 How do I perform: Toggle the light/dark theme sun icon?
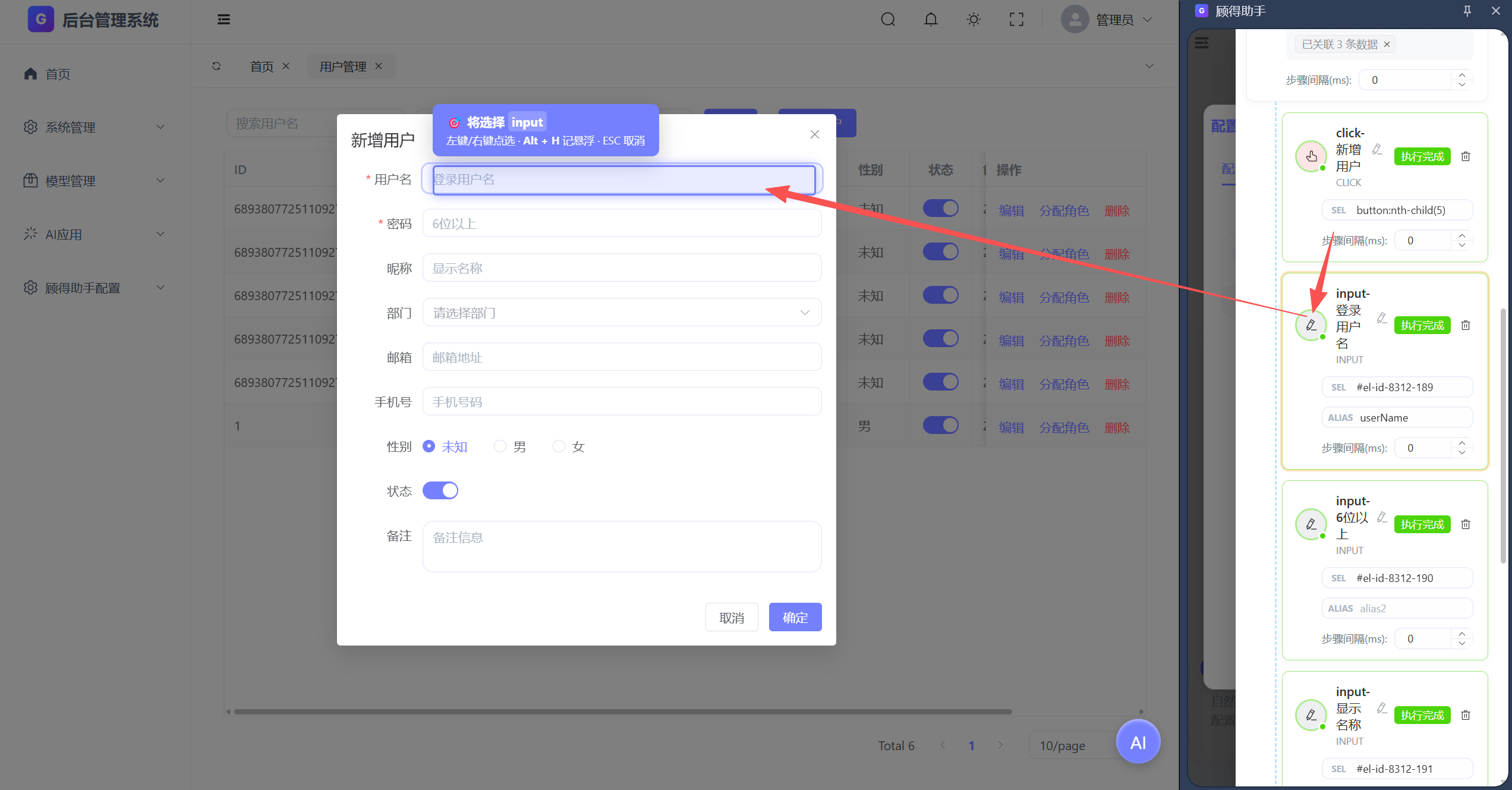pos(974,20)
